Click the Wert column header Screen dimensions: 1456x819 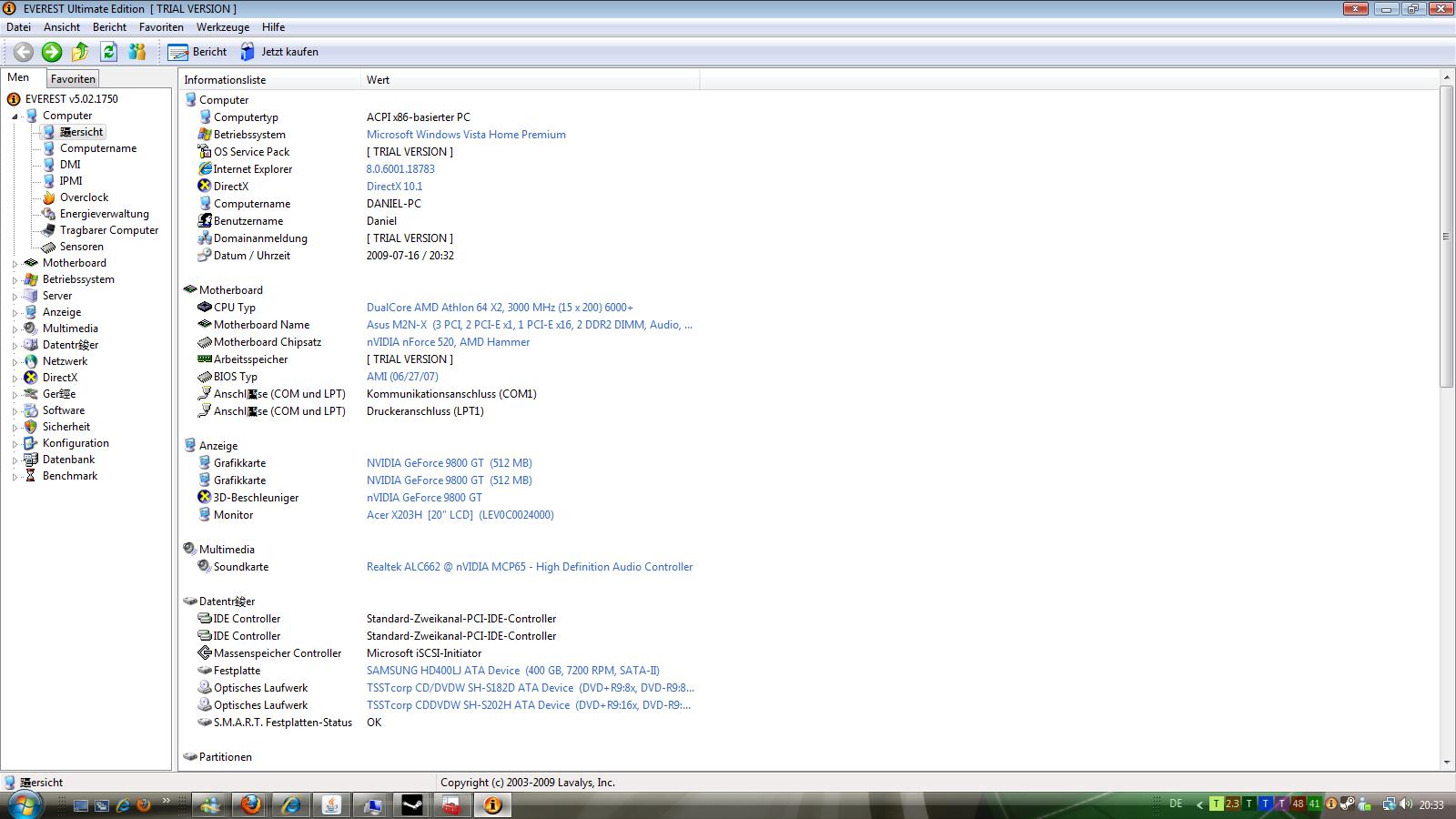tap(531, 80)
